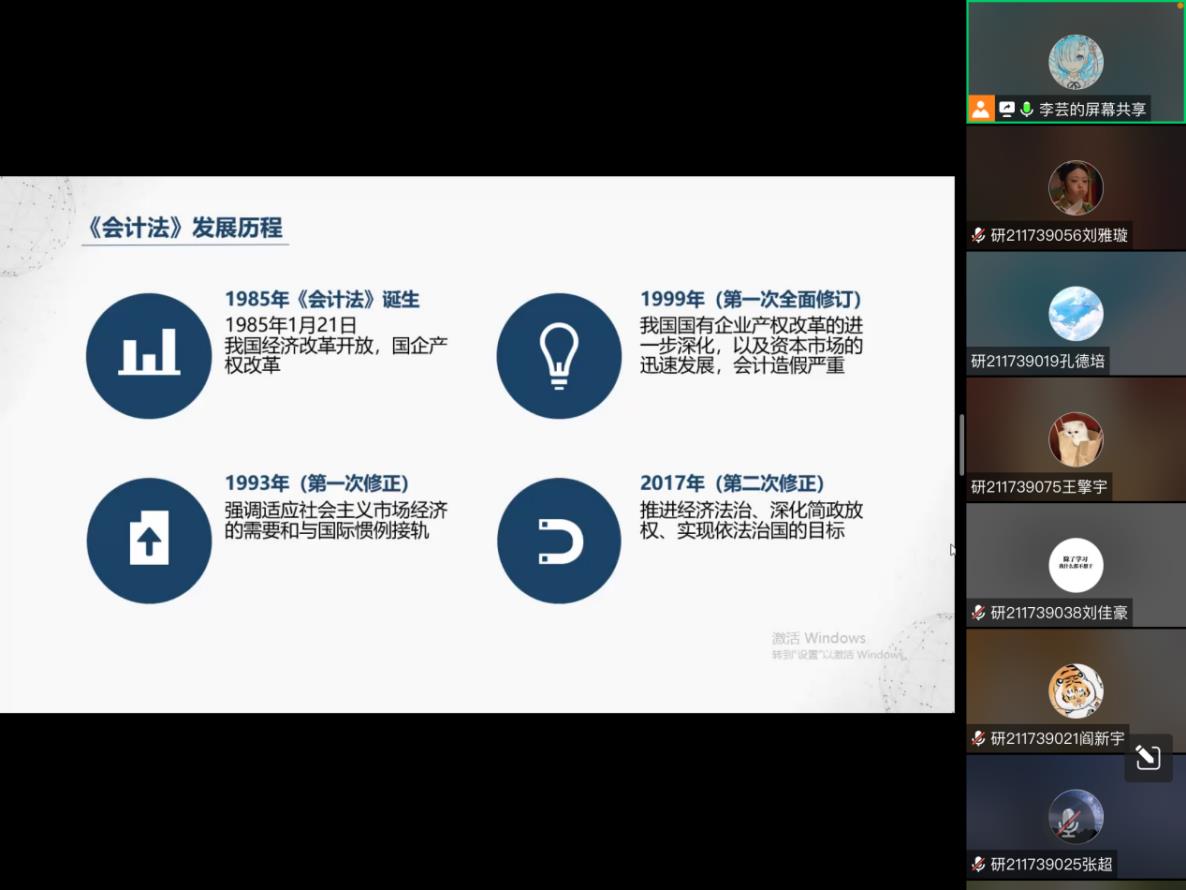The width and height of the screenshot is (1186, 890).
Task: Click the 激活 Windows watermark text
Action: (818, 638)
